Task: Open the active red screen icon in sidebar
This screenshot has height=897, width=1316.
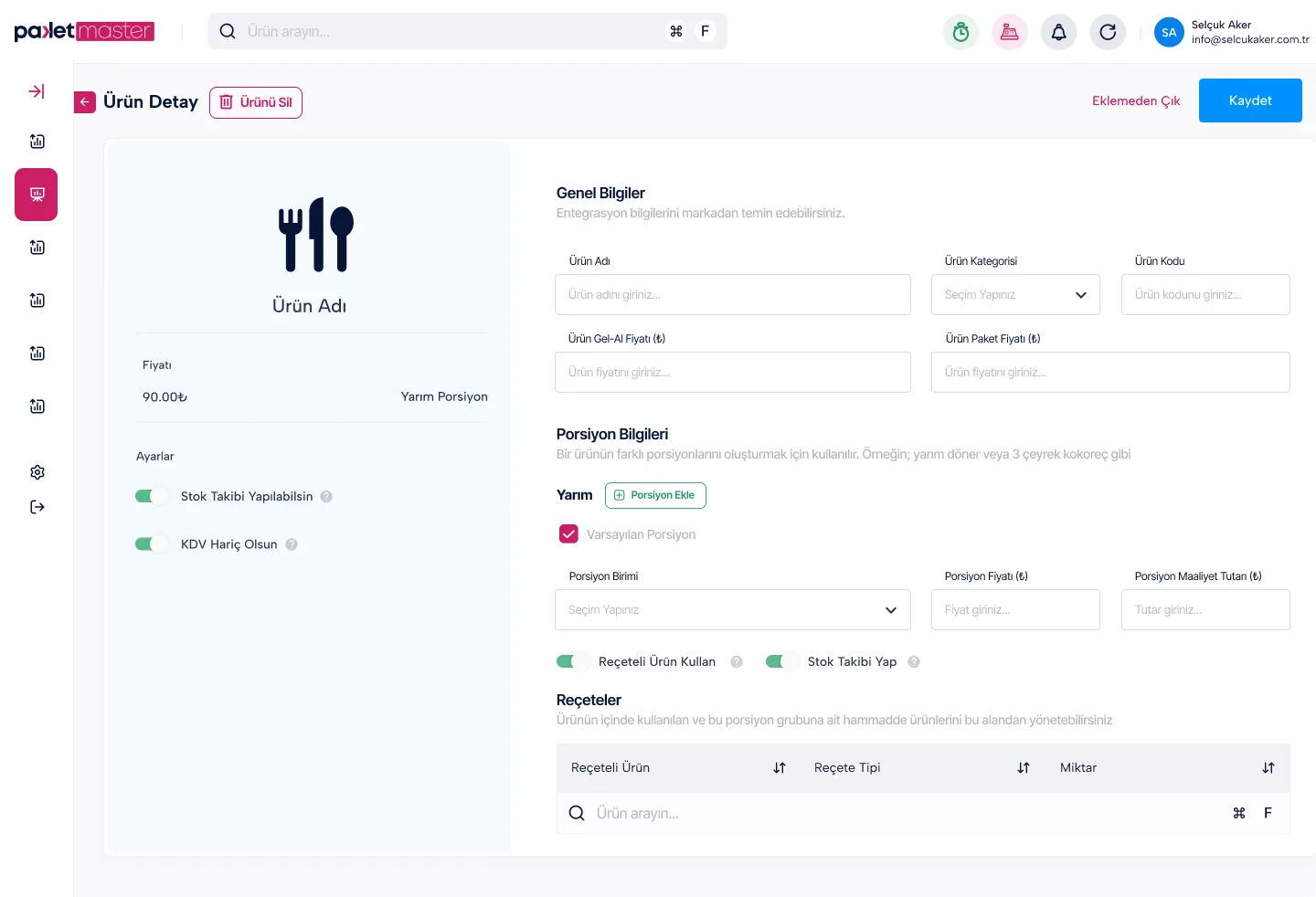Action: pyautogui.click(x=37, y=195)
